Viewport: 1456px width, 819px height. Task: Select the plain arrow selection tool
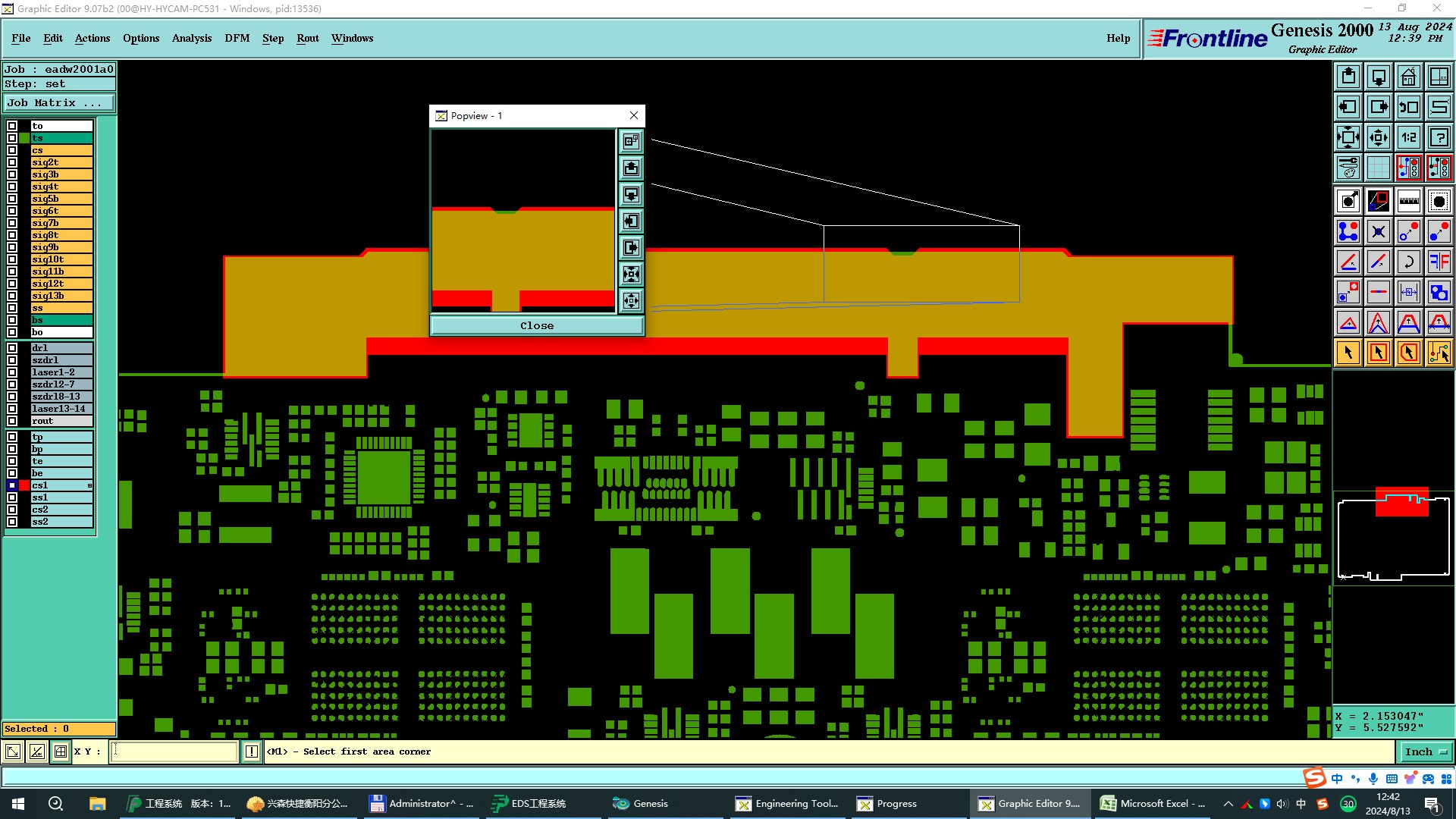click(x=1348, y=353)
